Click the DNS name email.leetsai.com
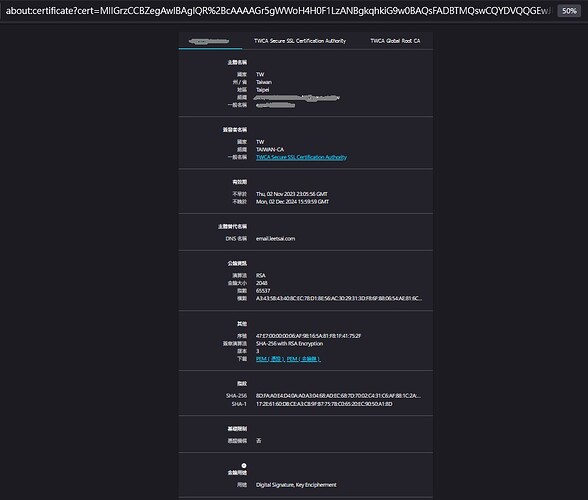The width and height of the screenshot is (588, 500). 276,239
